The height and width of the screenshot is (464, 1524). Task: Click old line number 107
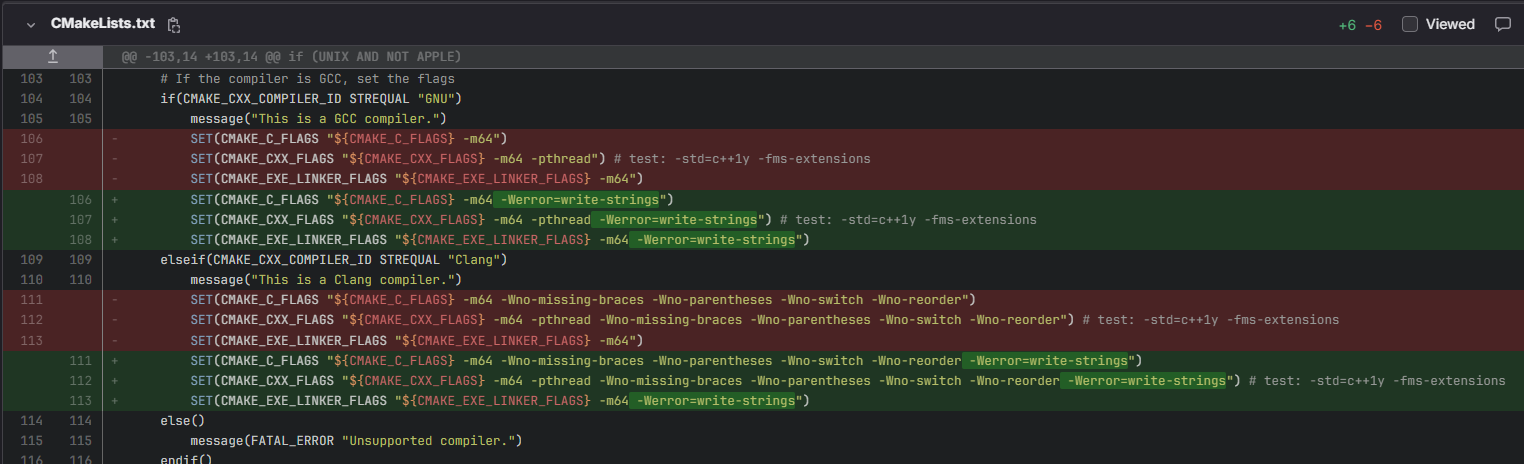[x=31, y=159]
